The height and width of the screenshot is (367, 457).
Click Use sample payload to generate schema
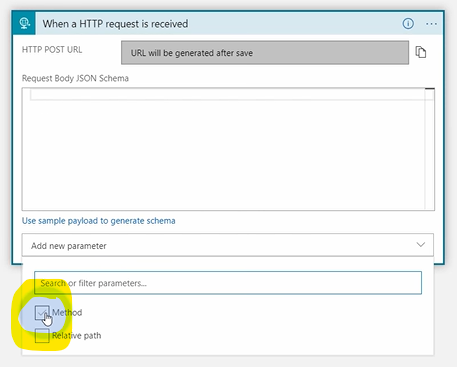point(99,221)
